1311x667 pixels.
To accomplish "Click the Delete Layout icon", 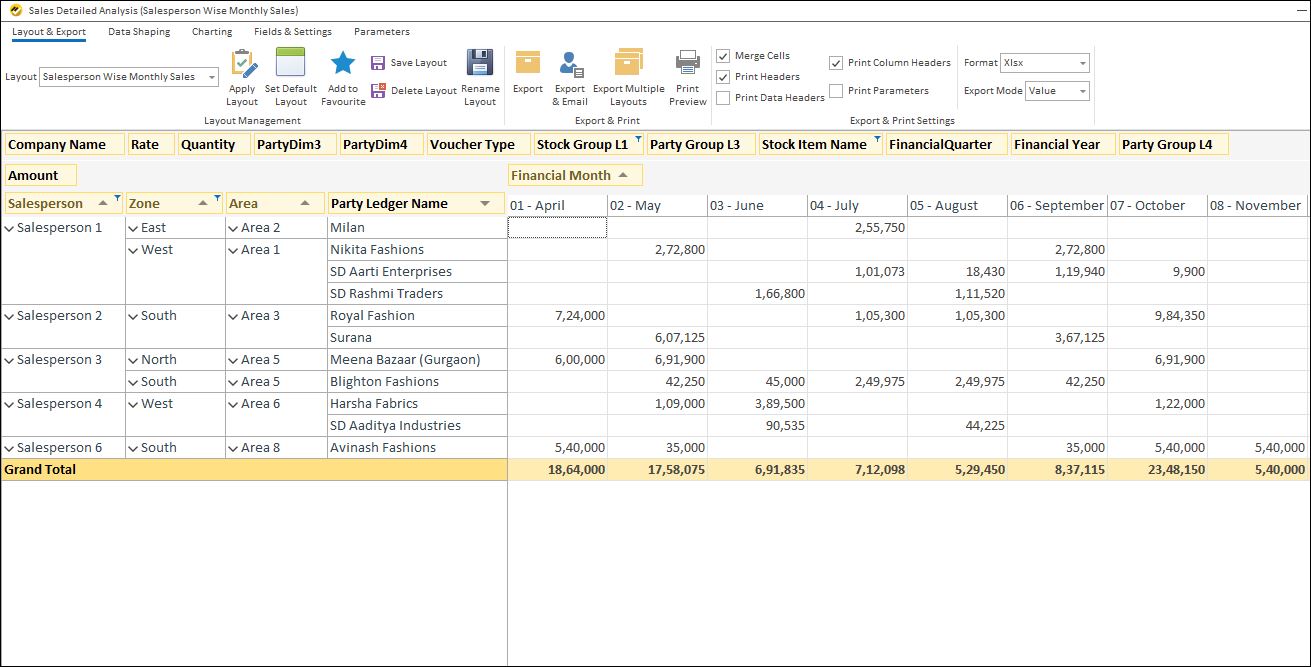I will (x=380, y=91).
